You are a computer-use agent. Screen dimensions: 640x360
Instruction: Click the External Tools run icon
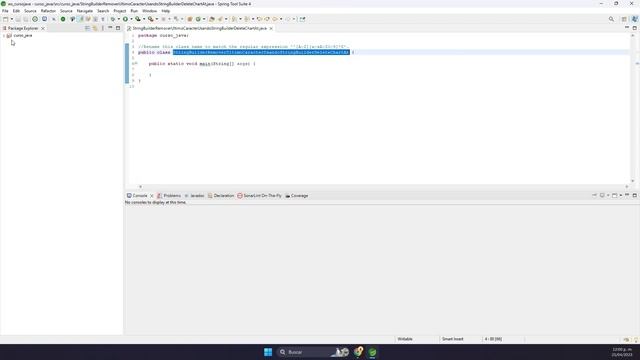coord(151,19)
